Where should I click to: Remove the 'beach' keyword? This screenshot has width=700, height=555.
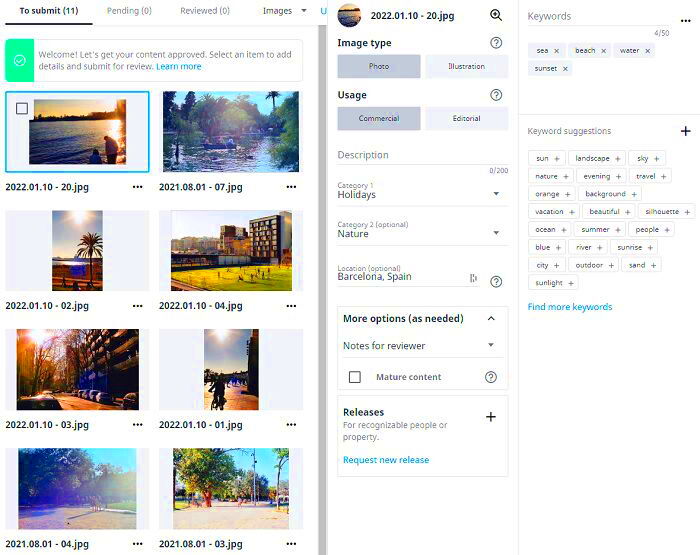pos(603,51)
